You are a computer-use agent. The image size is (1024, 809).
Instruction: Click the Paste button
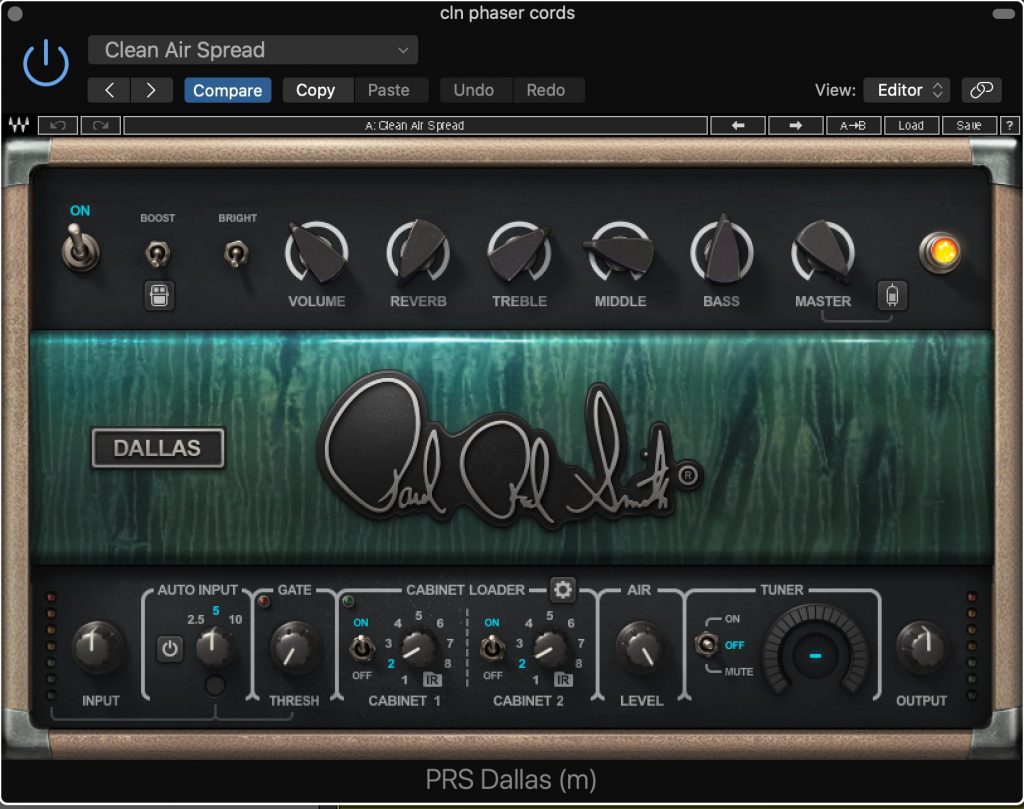click(x=391, y=90)
